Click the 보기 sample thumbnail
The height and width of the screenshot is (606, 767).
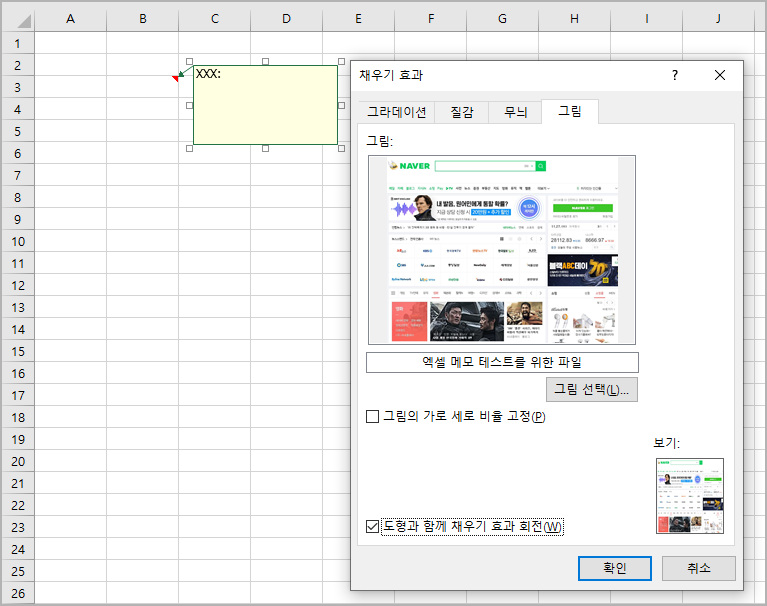(690, 495)
